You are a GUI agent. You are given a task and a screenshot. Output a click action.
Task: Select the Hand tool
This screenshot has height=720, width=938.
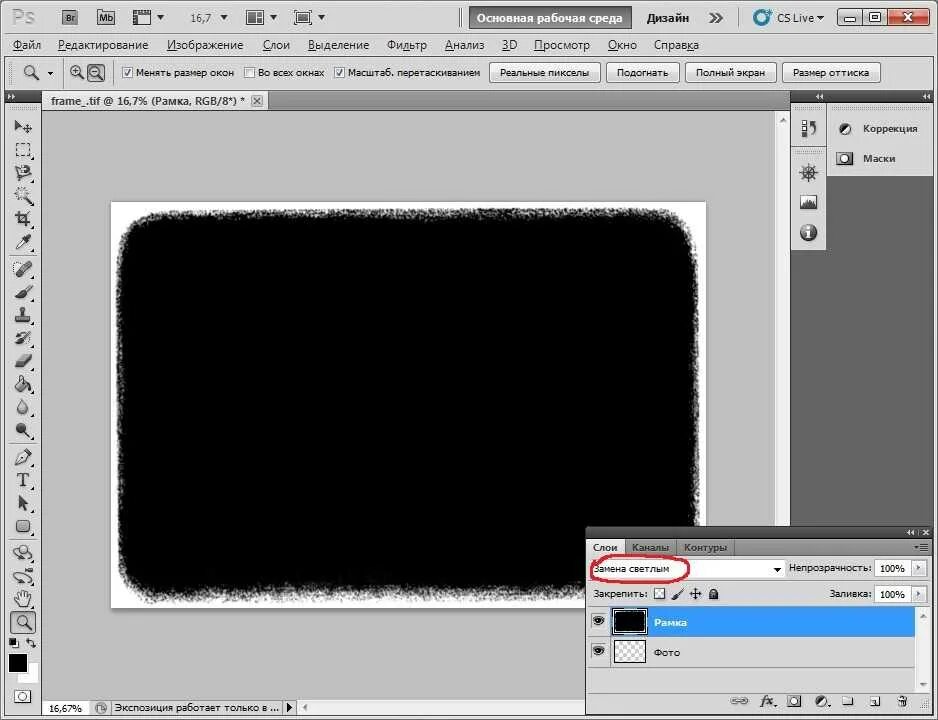(23, 599)
